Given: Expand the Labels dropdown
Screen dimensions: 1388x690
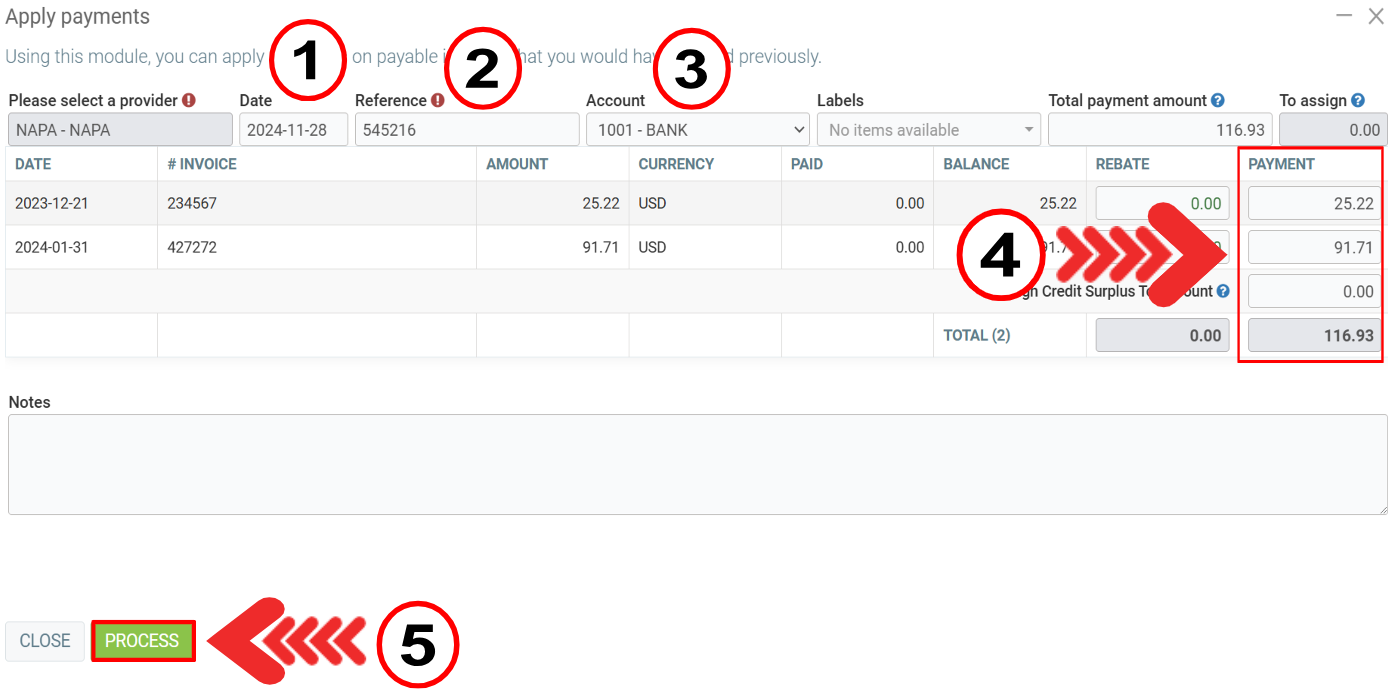Looking at the screenshot, I should click(928, 130).
